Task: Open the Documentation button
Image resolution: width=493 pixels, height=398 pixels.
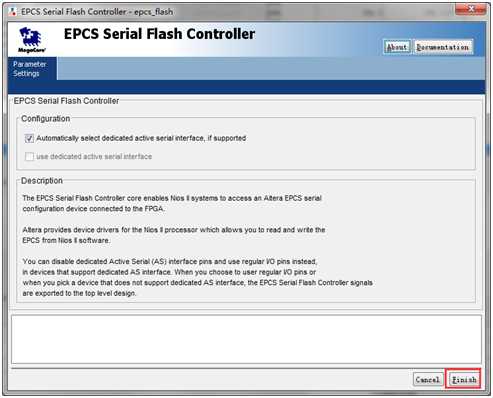Action: point(443,47)
